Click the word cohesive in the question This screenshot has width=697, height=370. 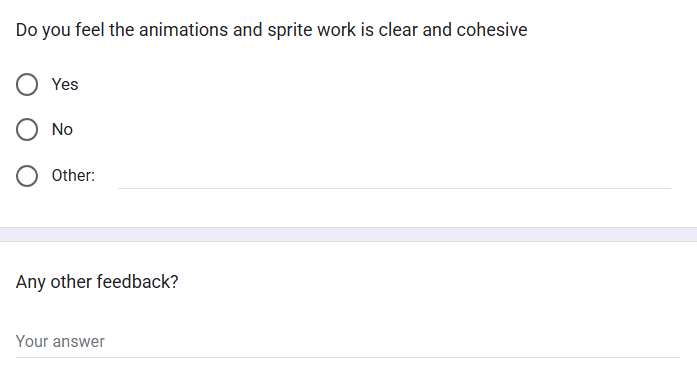click(x=492, y=30)
